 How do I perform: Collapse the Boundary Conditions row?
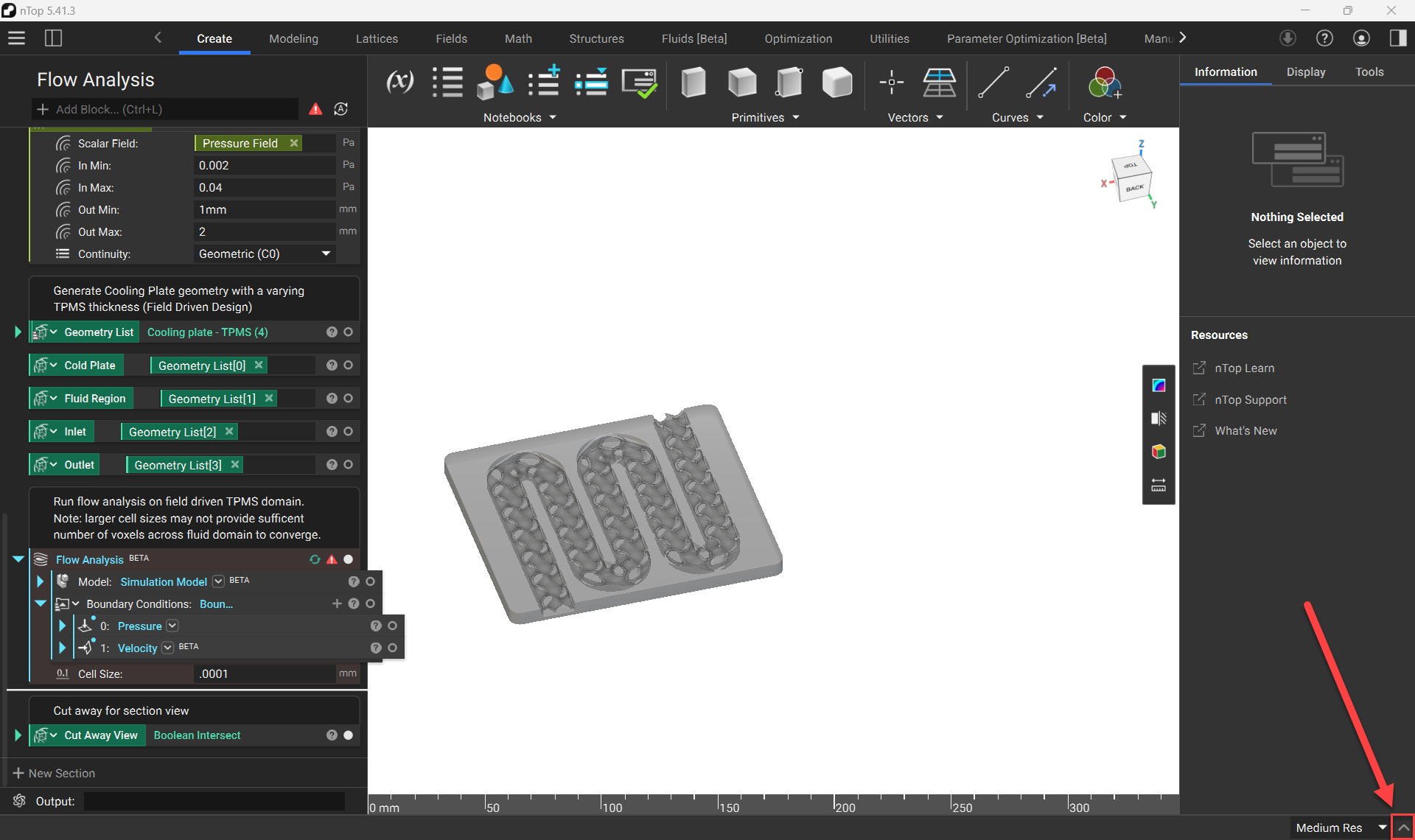(x=41, y=603)
